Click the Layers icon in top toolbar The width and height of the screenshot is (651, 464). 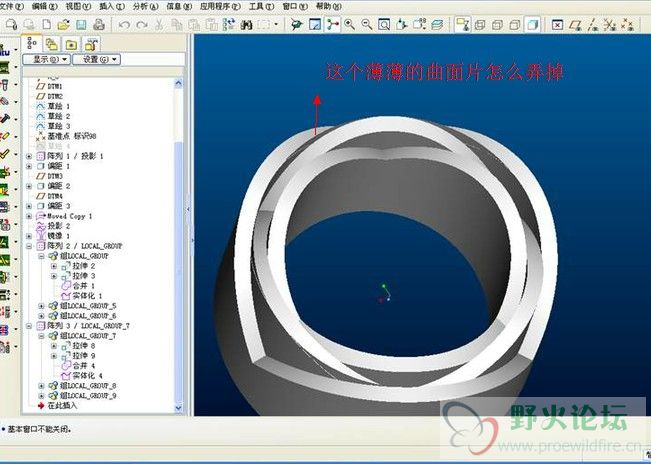click(437, 24)
